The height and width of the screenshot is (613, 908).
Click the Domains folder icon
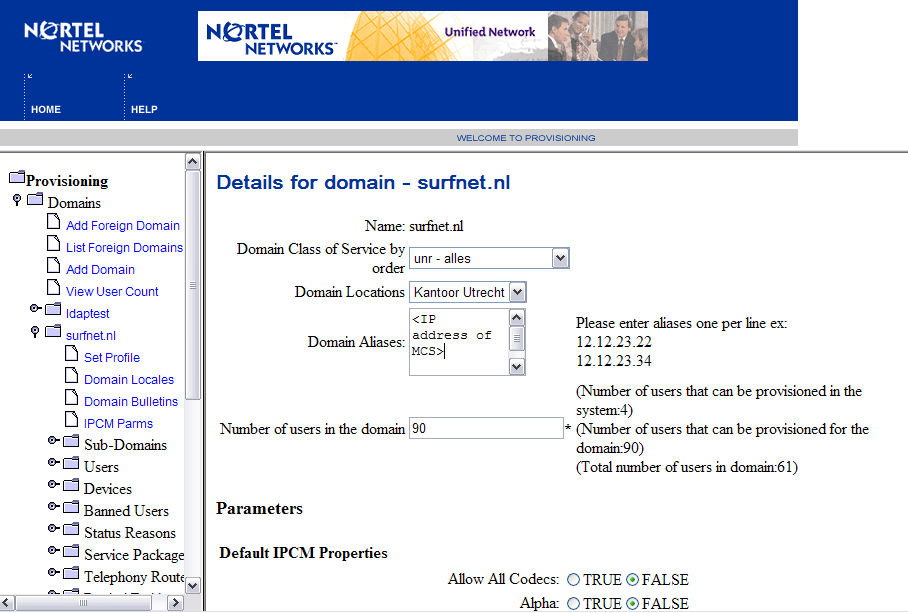(x=35, y=199)
